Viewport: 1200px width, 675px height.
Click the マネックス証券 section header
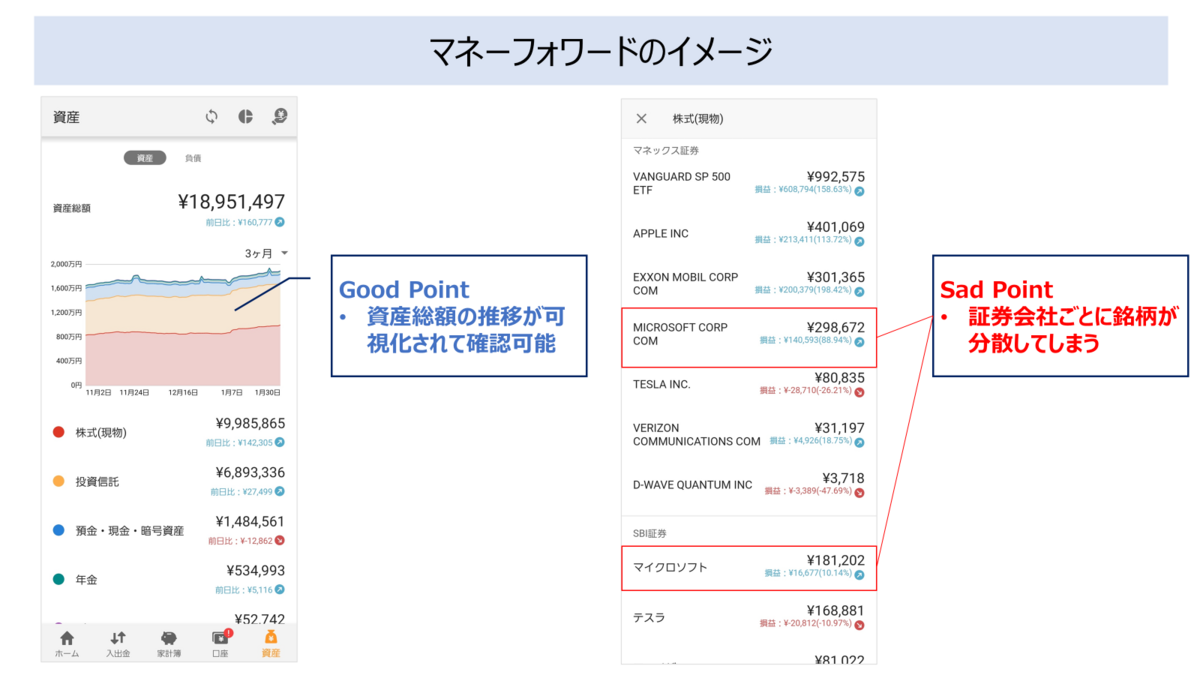click(666, 150)
